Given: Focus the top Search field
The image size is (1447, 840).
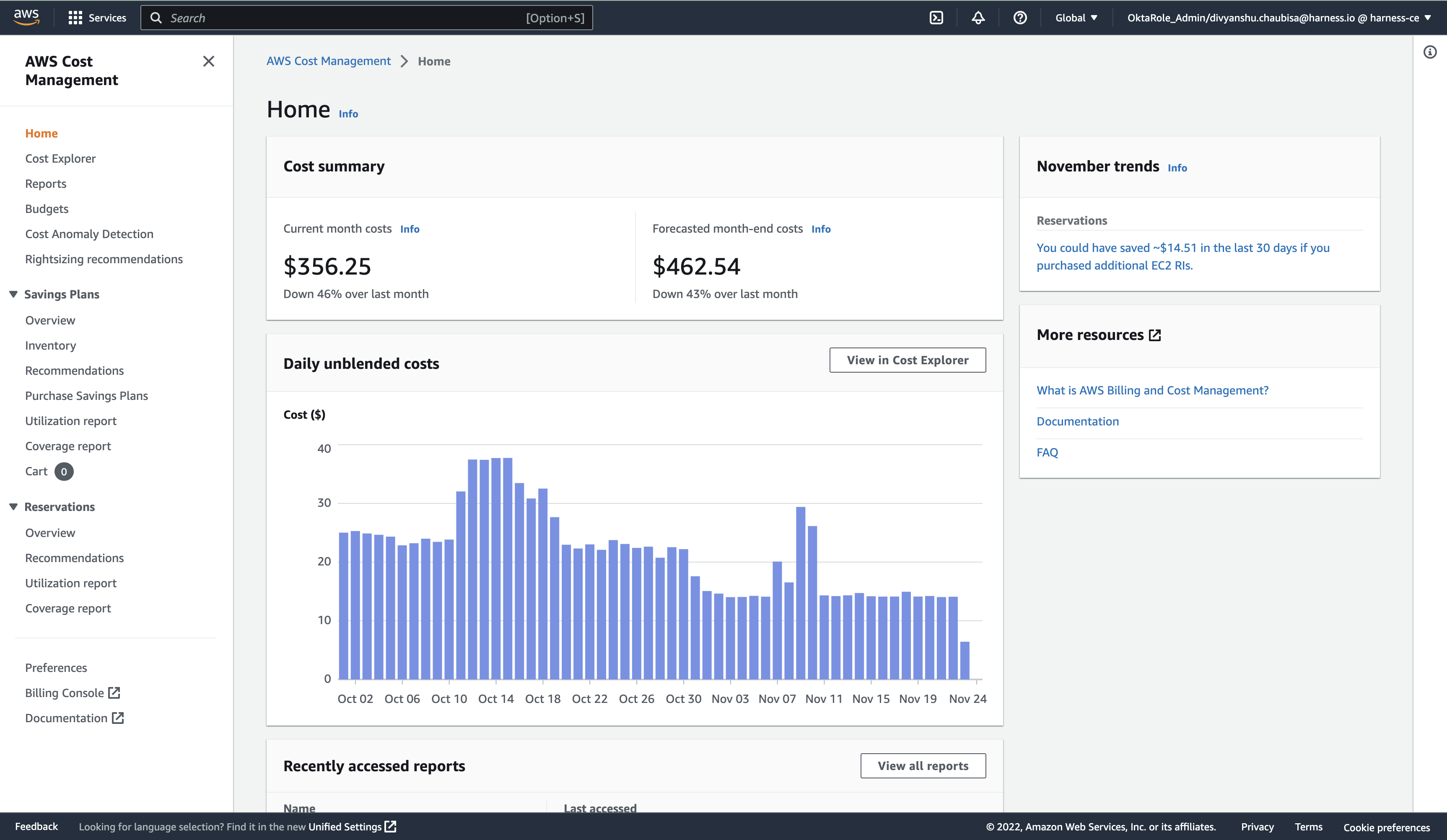Looking at the screenshot, I should [x=345, y=18].
